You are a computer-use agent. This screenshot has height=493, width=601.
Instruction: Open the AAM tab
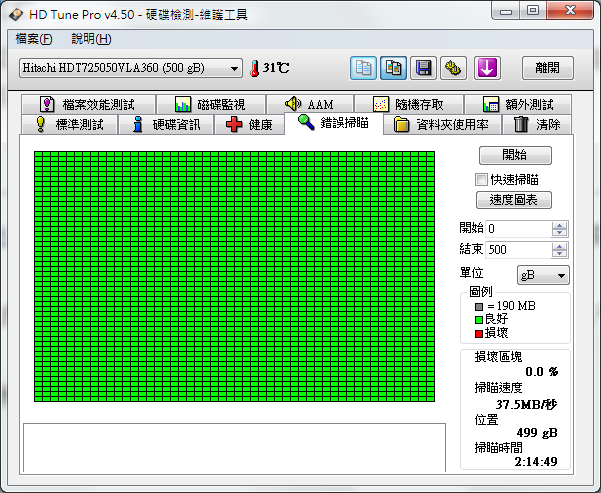[310, 104]
